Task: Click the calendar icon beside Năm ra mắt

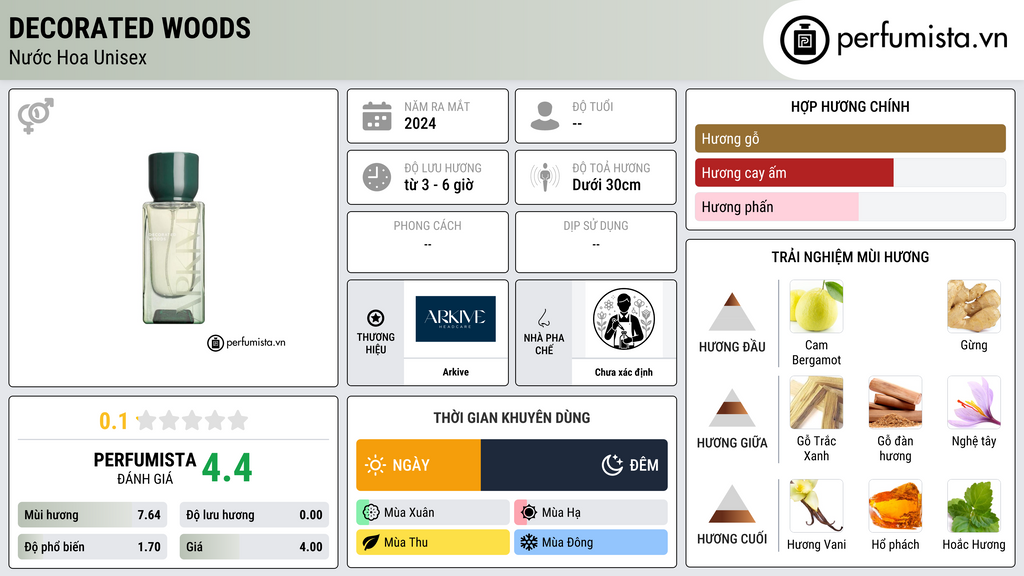Action: [377, 116]
